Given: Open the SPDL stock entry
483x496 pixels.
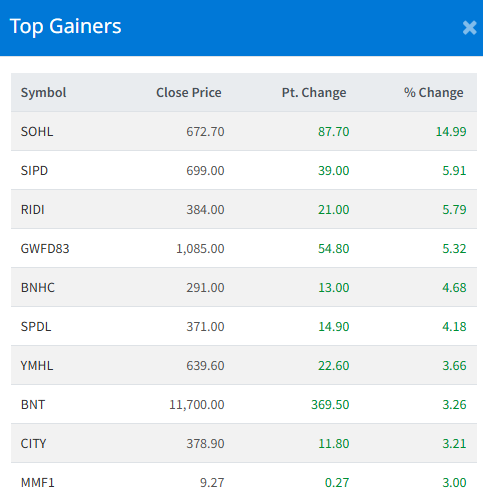Looking at the screenshot, I should click(x=36, y=327).
